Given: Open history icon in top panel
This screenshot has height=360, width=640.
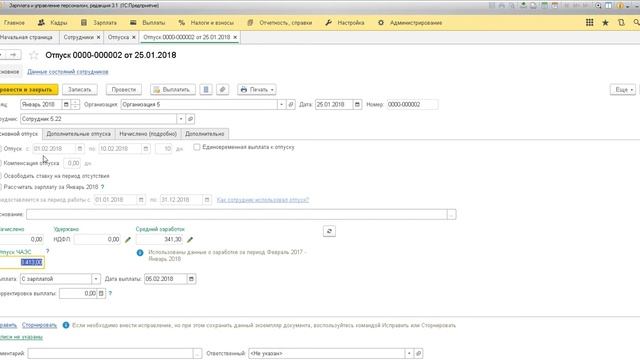Looking at the screenshot, I should (x=621, y=23).
